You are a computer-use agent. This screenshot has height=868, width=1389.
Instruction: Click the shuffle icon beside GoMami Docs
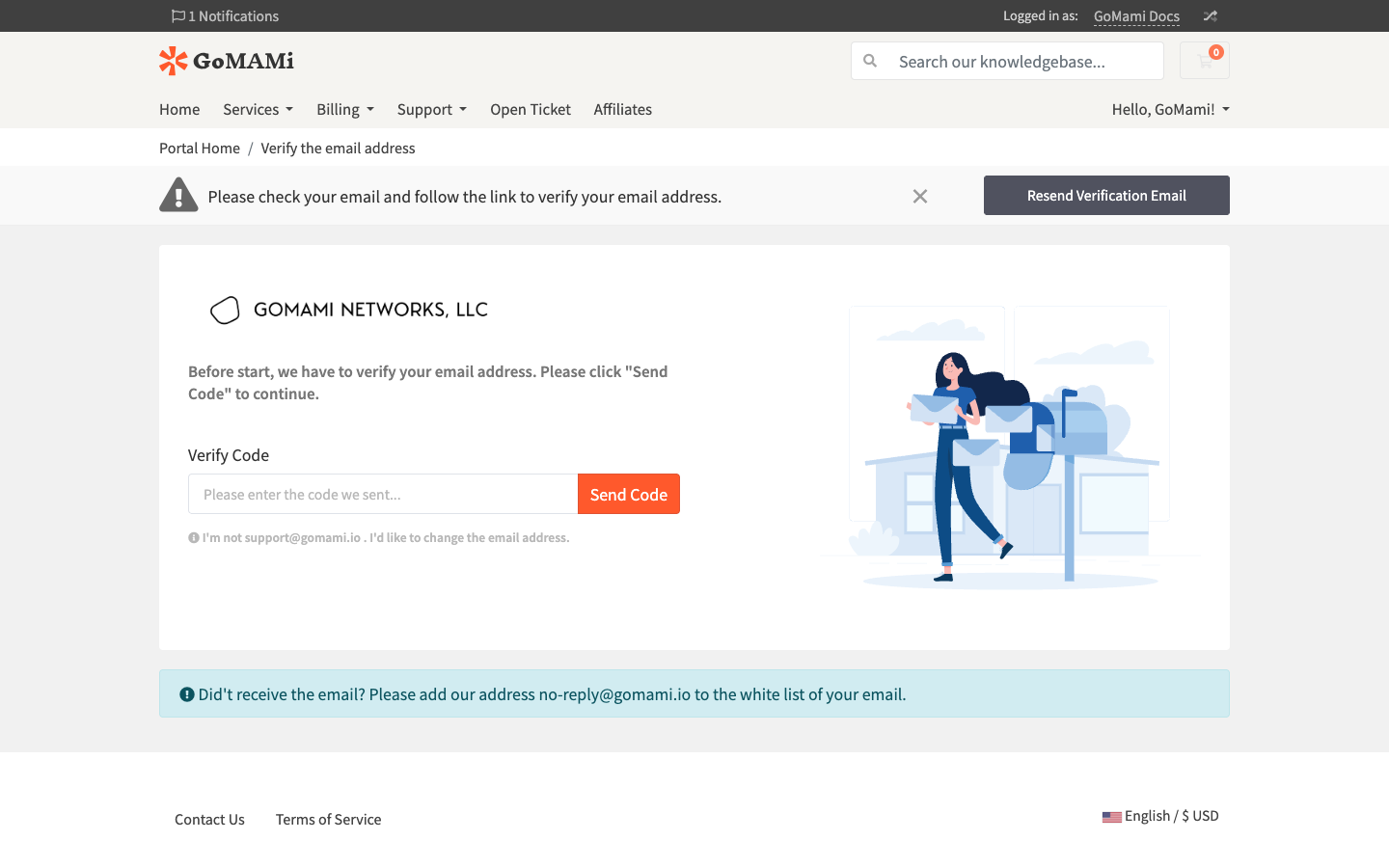[x=1211, y=16]
